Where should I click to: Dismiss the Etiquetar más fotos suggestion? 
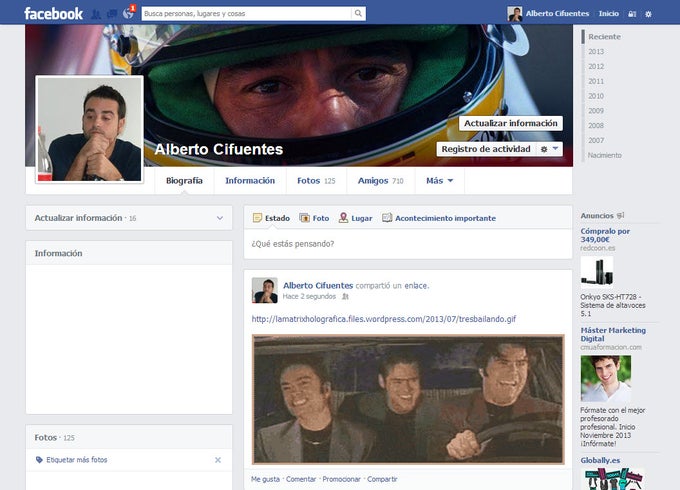coord(218,460)
